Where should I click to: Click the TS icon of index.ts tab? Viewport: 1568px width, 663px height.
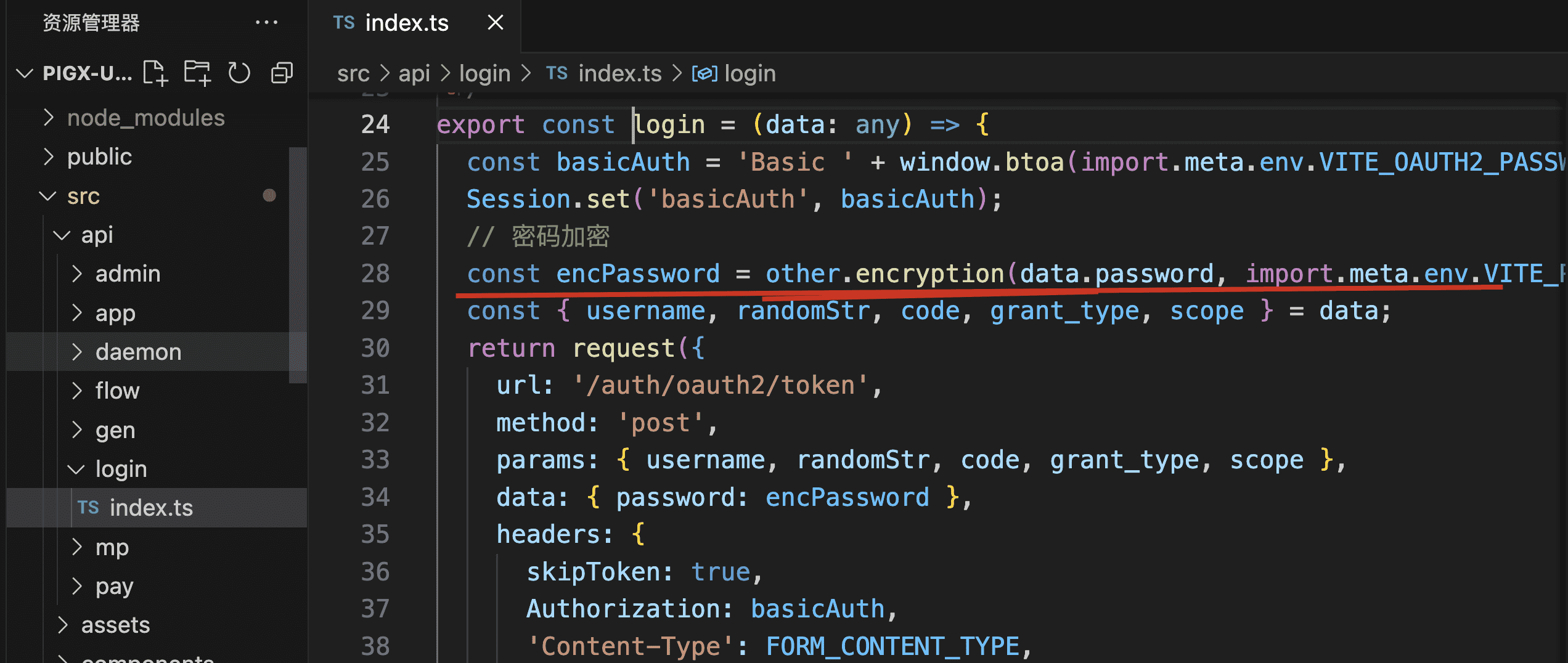(343, 23)
